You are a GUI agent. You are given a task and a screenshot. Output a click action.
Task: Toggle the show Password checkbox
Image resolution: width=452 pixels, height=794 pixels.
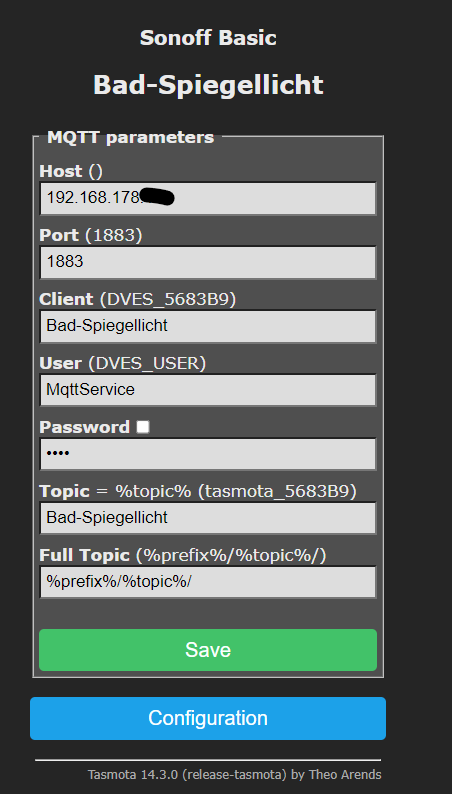tap(143, 427)
